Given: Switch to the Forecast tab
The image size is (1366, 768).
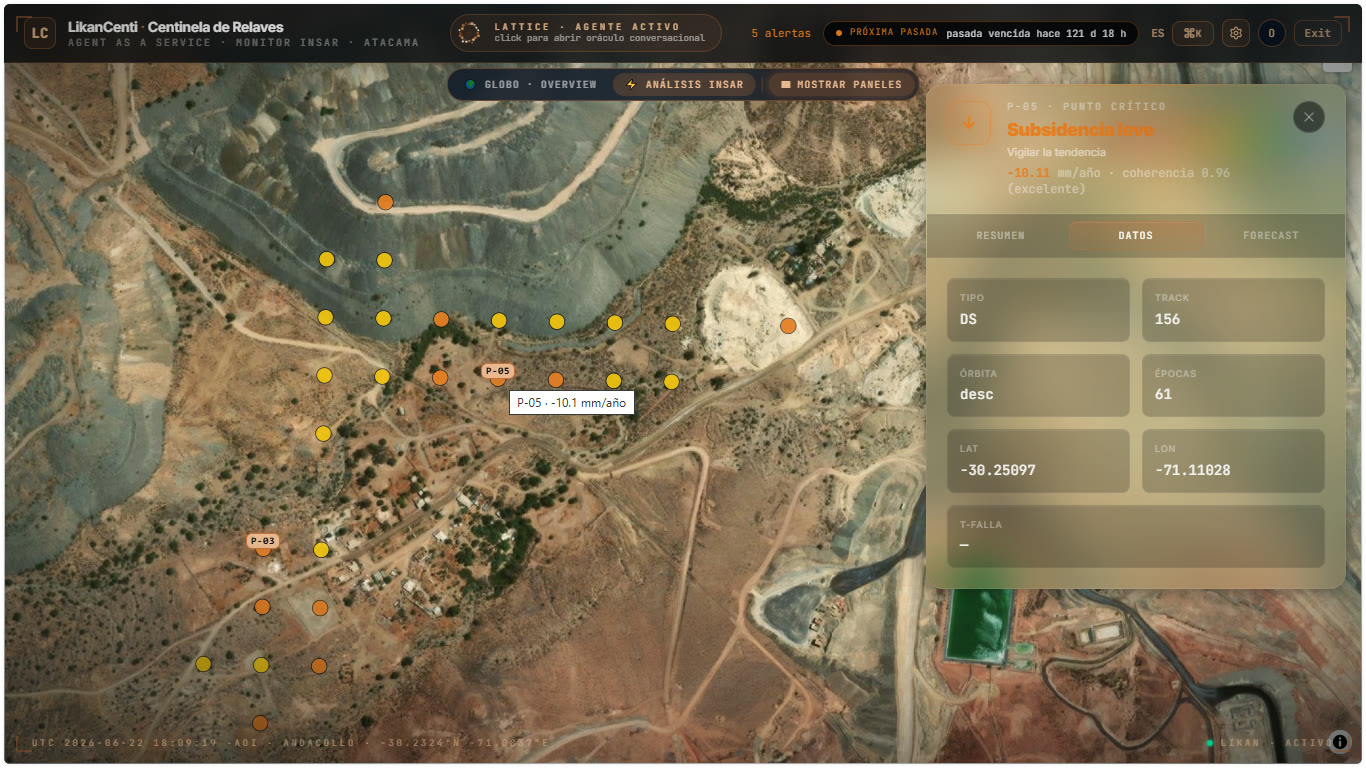Looking at the screenshot, I should coord(1270,235).
